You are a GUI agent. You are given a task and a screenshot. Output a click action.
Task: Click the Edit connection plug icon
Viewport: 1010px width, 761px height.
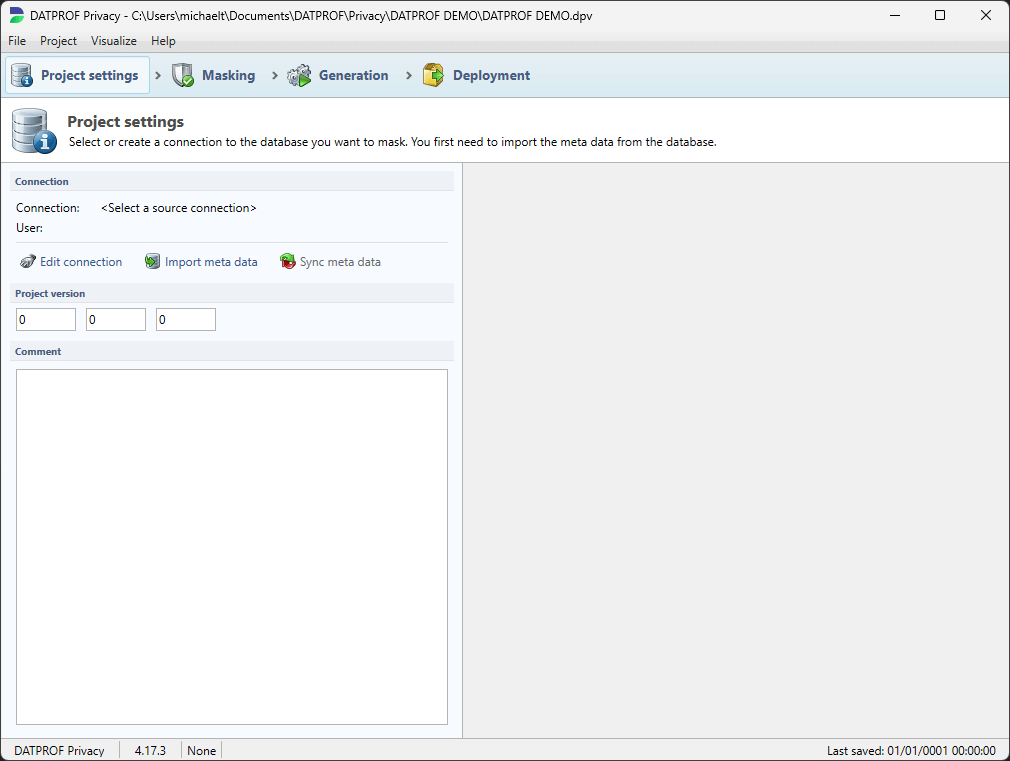coord(28,262)
